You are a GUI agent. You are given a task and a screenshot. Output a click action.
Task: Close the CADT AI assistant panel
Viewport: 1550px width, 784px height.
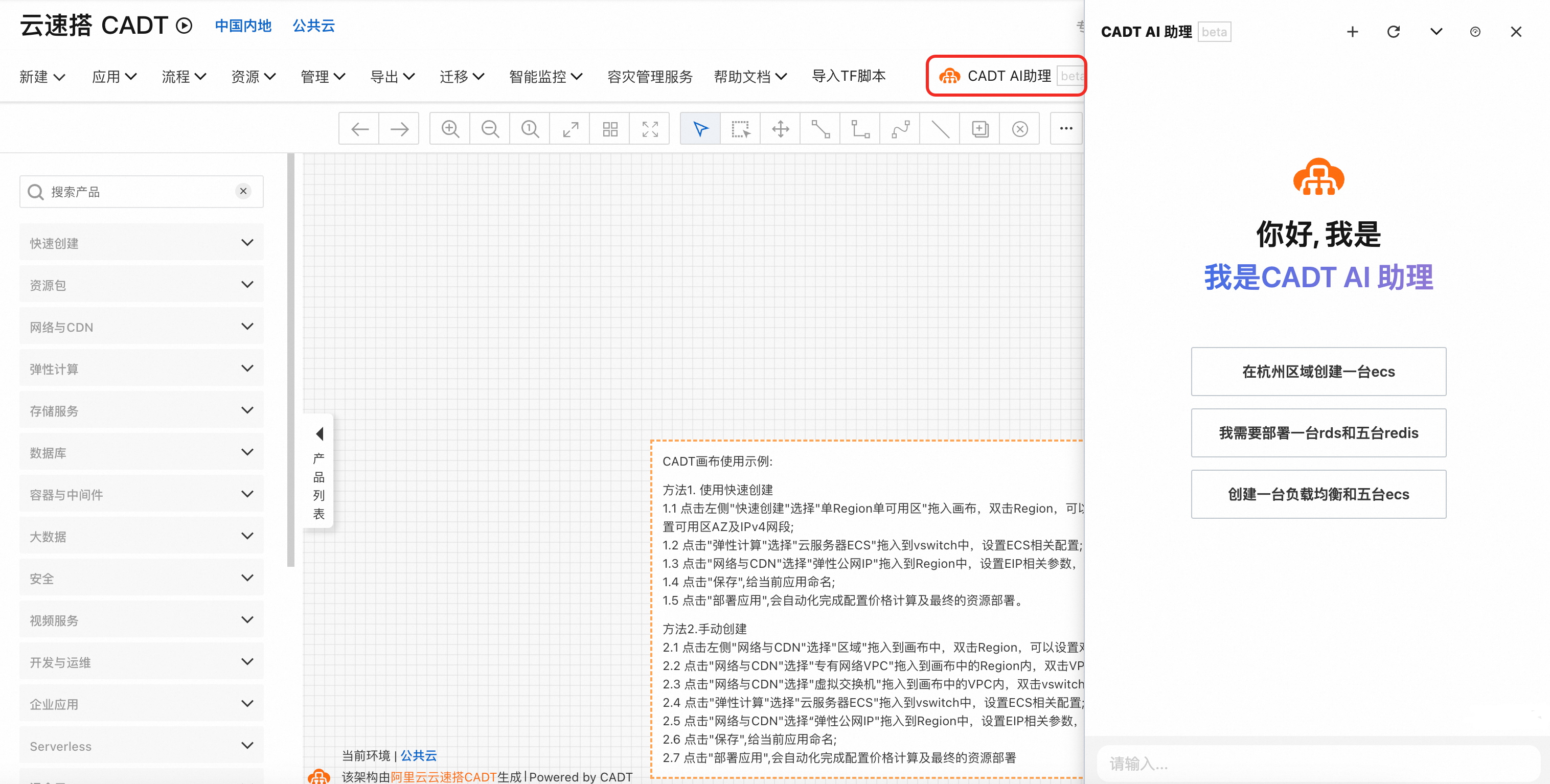1516,32
